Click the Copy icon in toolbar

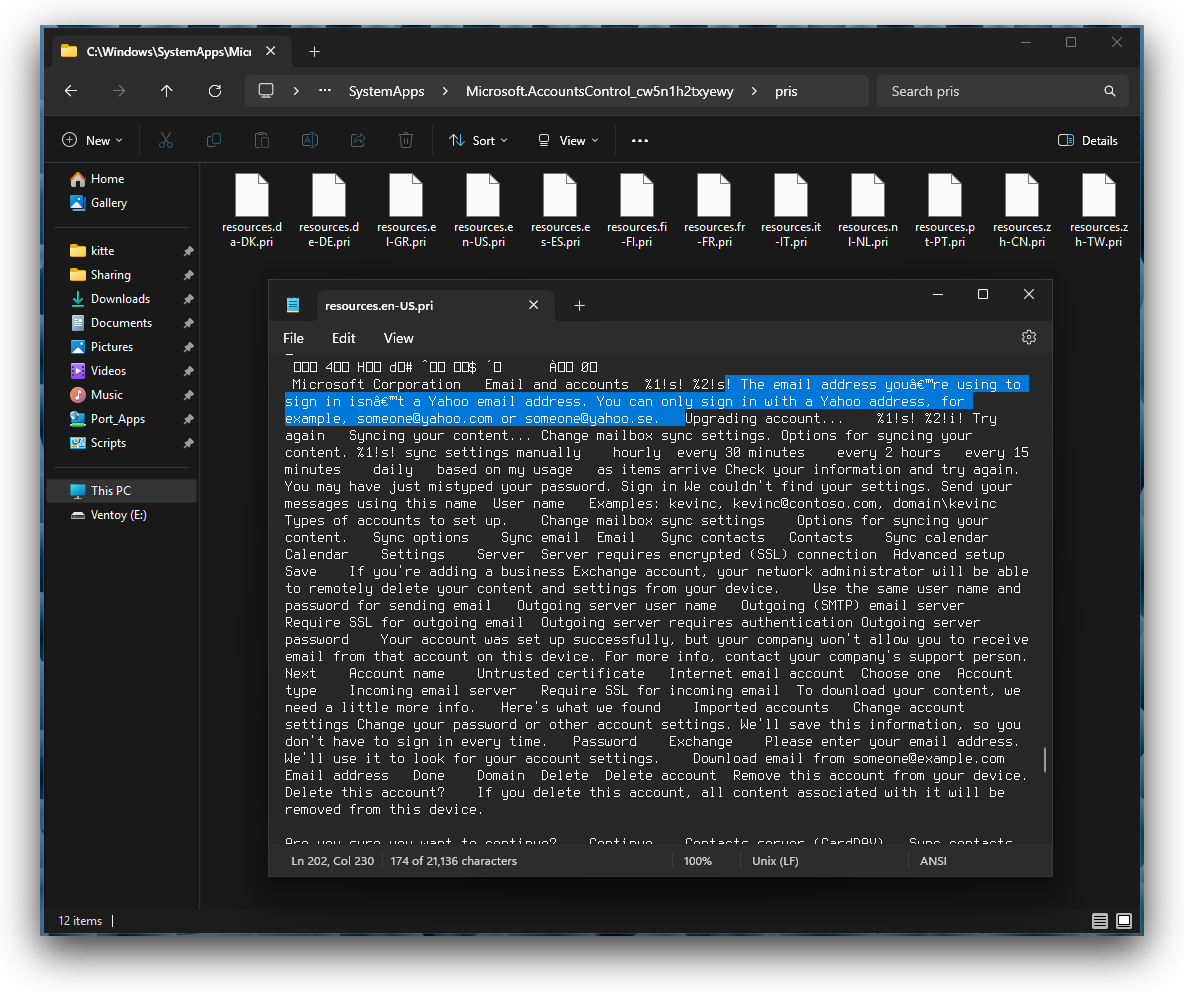(214, 140)
